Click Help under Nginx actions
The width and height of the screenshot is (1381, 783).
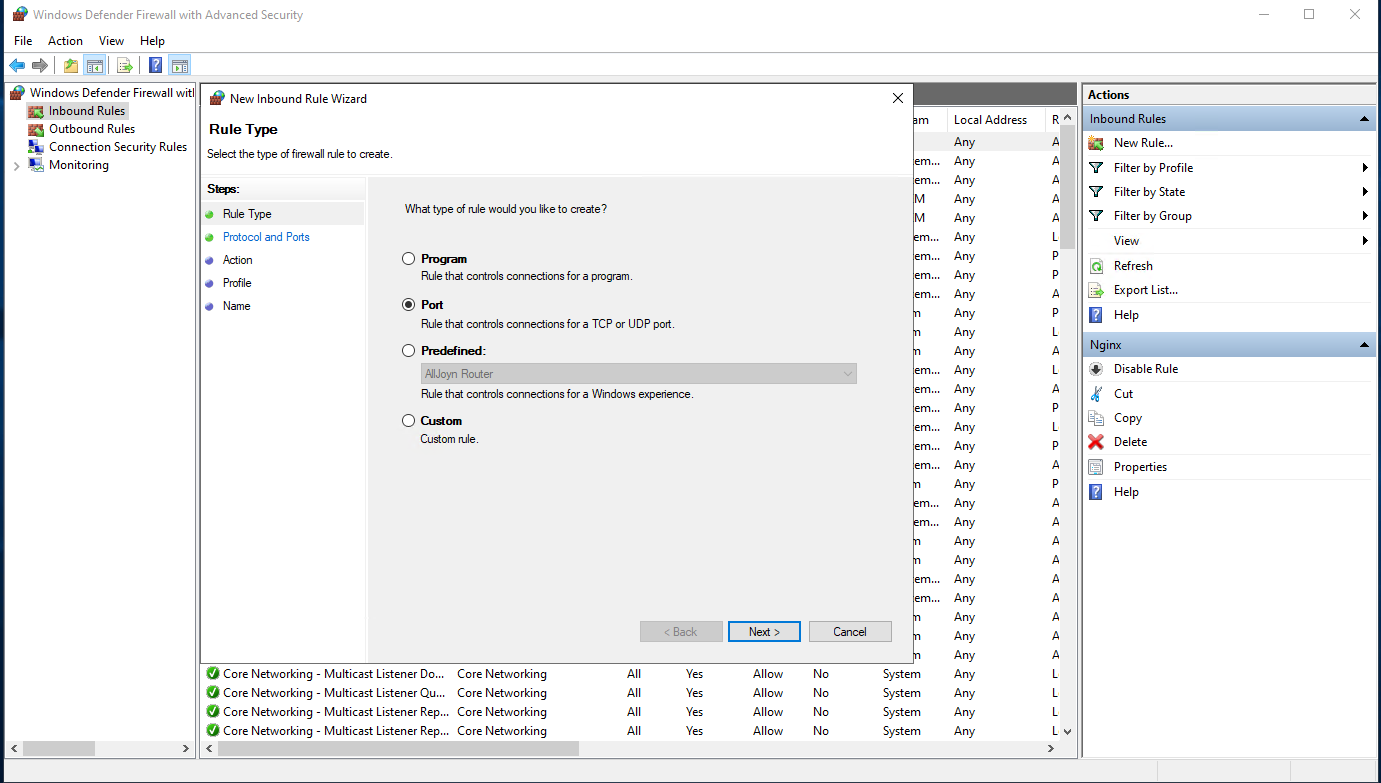[1126, 492]
